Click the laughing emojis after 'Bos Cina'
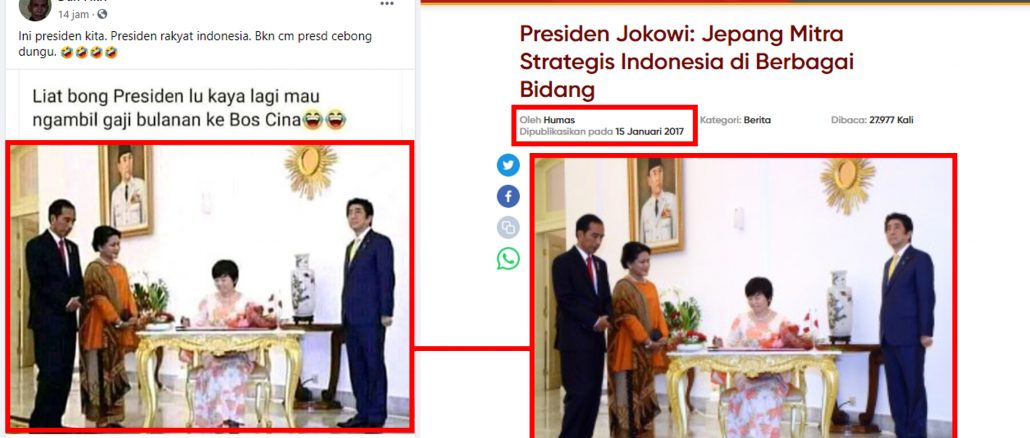Image resolution: width=1030 pixels, height=438 pixels. (x=325, y=120)
